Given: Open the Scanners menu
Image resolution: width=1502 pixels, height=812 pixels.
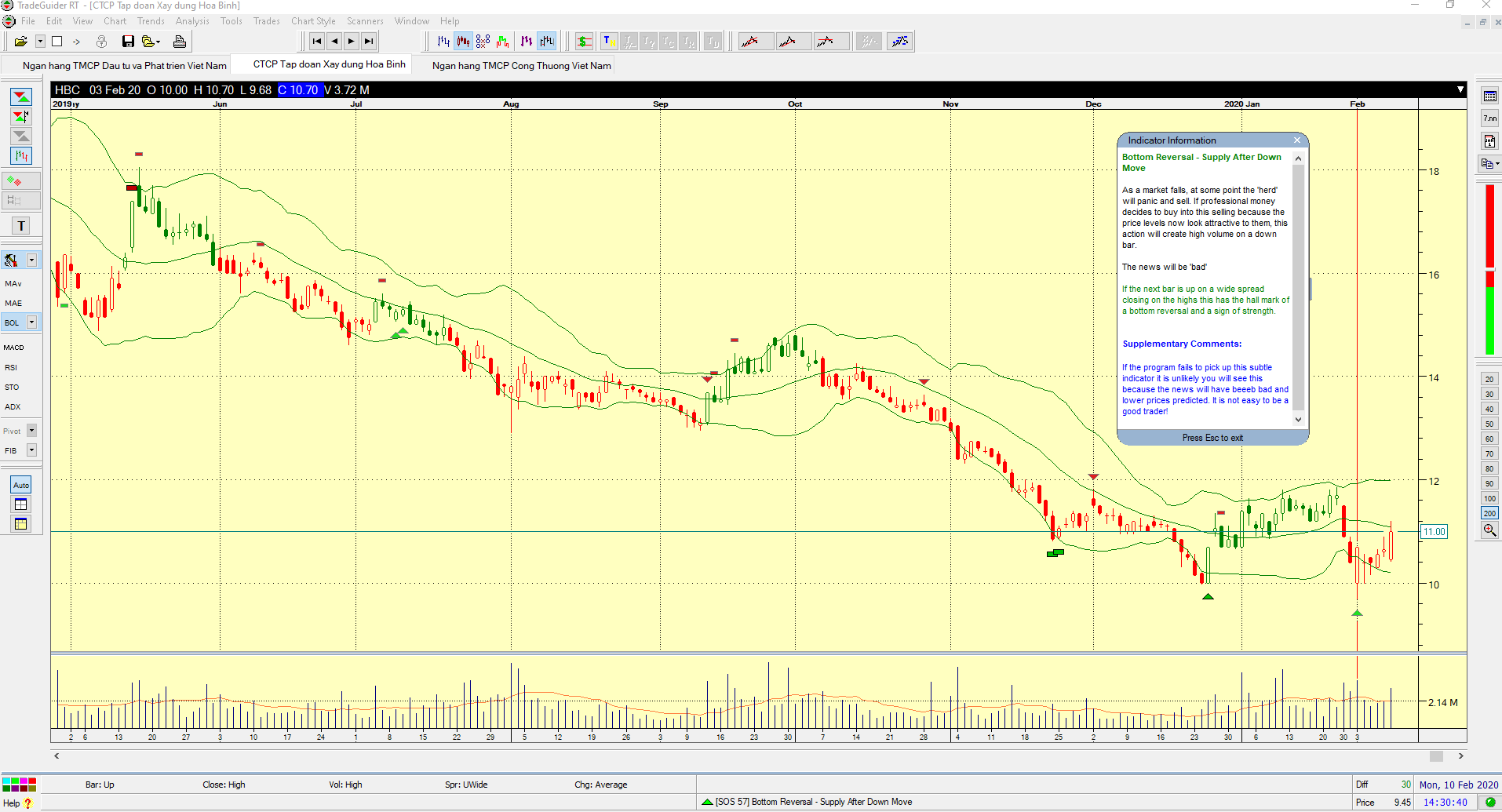Looking at the screenshot, I should pyautogui.click(x=365, y=21).
